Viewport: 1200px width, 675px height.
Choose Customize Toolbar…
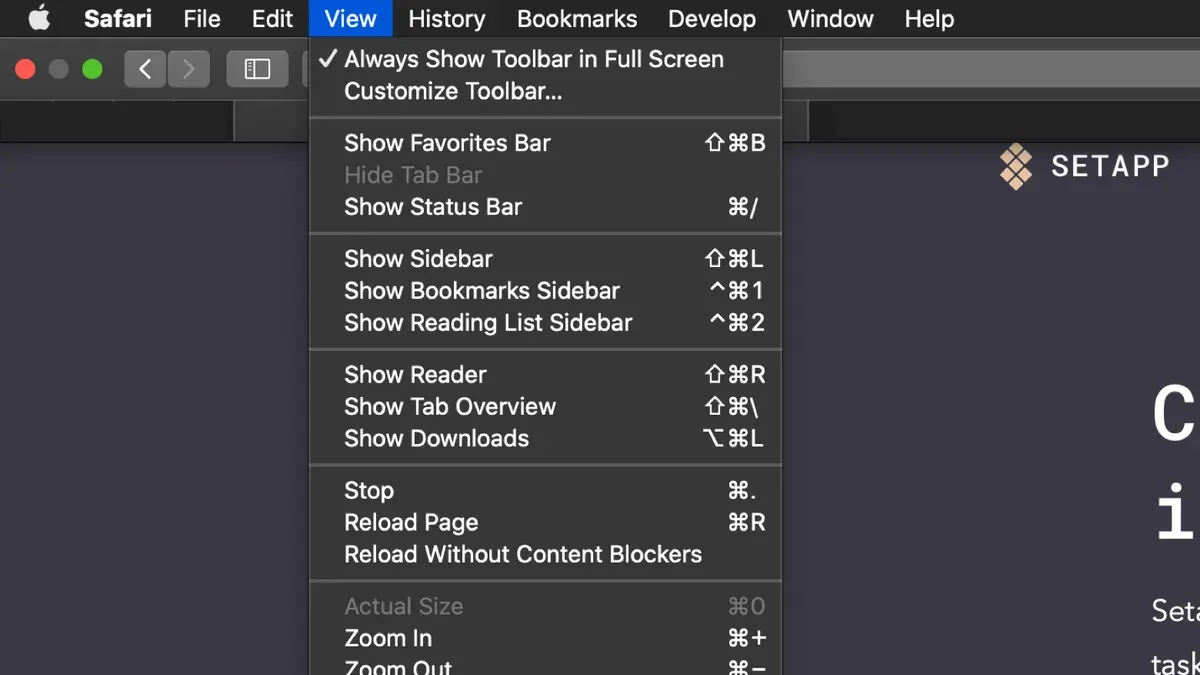(545, 91)
